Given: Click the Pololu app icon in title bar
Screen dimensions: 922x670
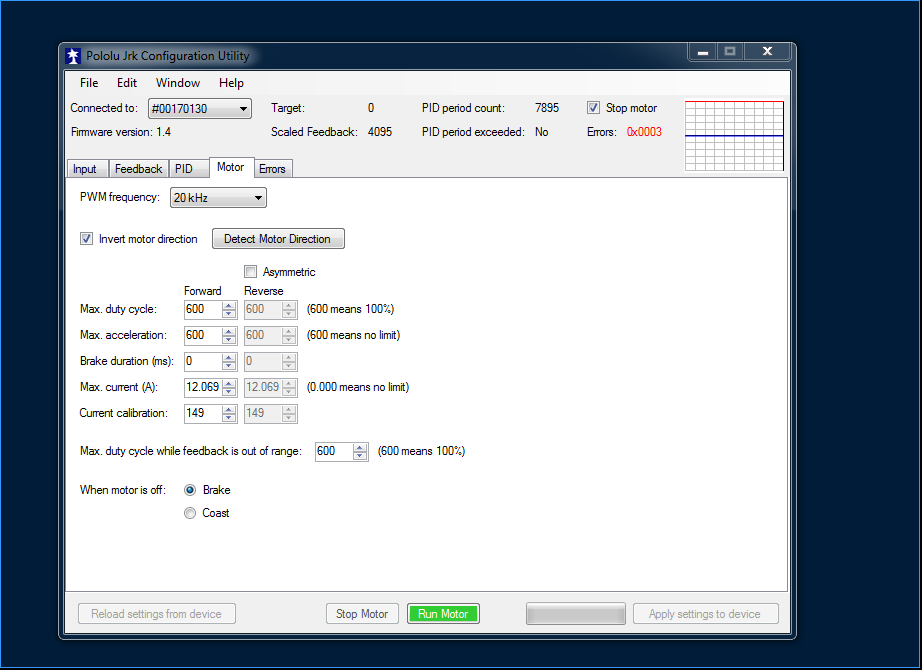Looking at the screenshot, I should pos(73,56).
